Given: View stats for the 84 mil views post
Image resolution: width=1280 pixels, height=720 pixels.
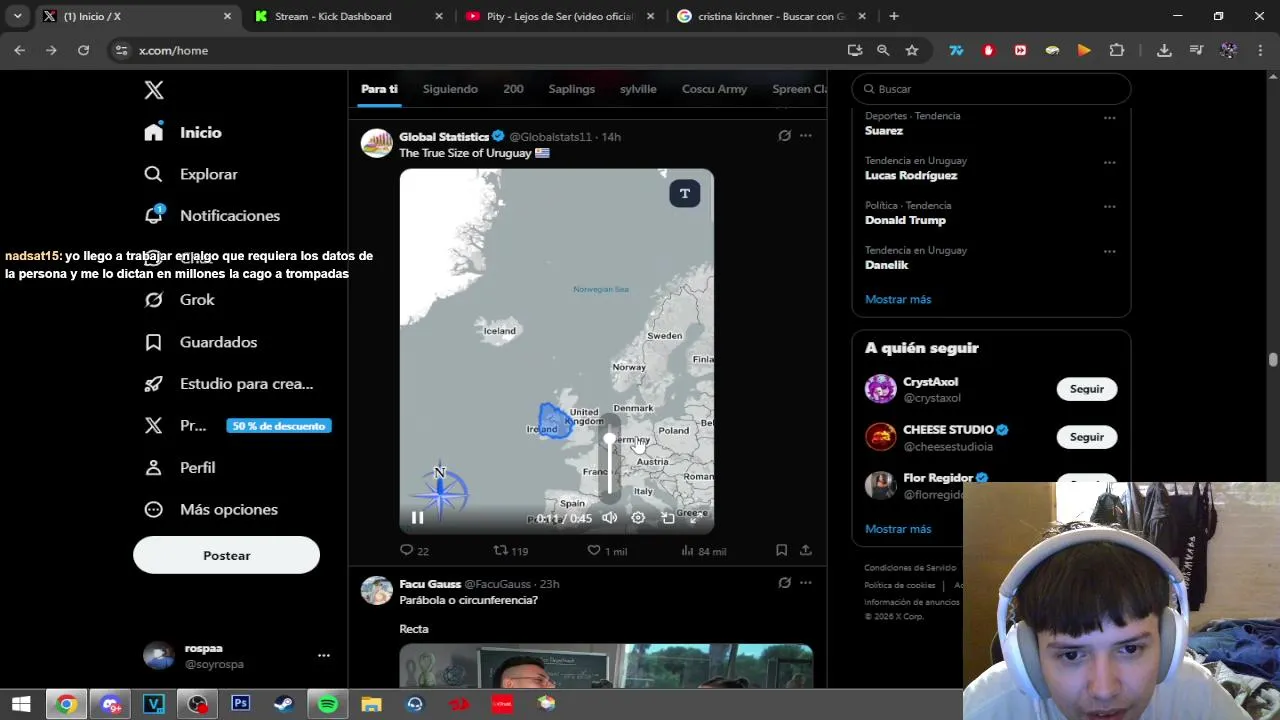Looking at the screenshot, I should [x=703, y=551].
